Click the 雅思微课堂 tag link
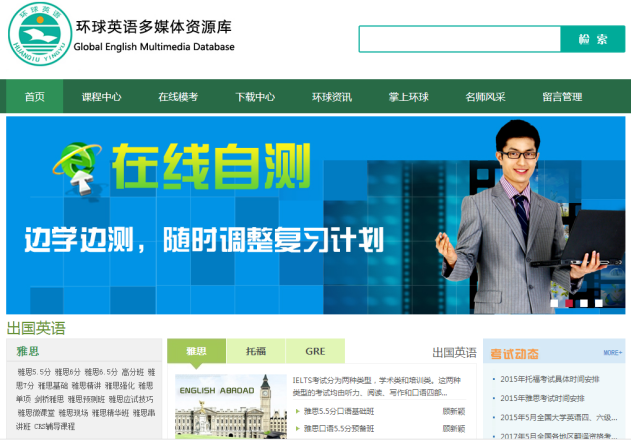631x440 pixels. coord(36,413)
